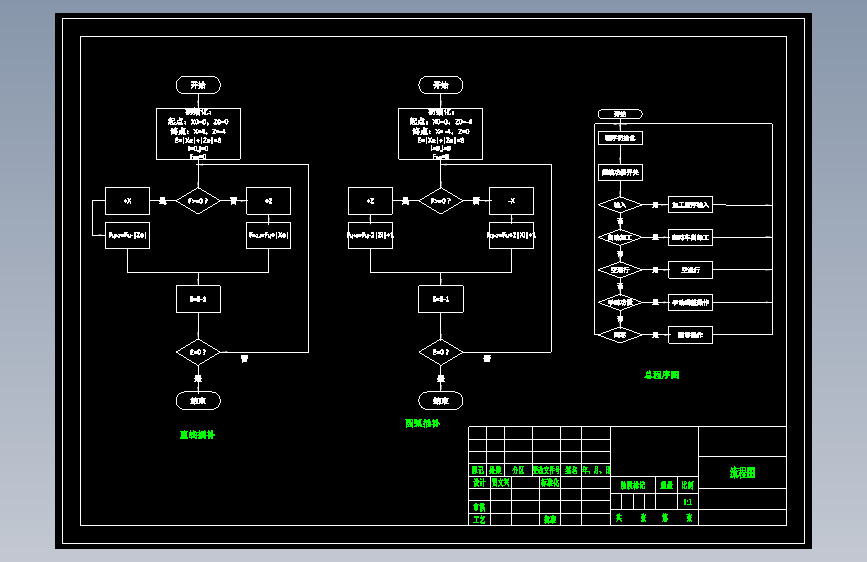Select the 开始 terminator of the left flowchart
Screen dimensions: 867x562
[199, 85]
